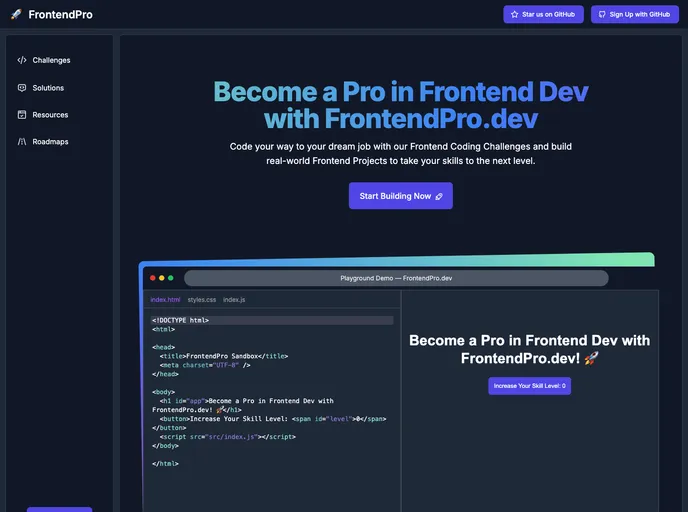Open Solutions in the sidebar
The height and width of the screenshot is (512, 688).
[48, 88]
